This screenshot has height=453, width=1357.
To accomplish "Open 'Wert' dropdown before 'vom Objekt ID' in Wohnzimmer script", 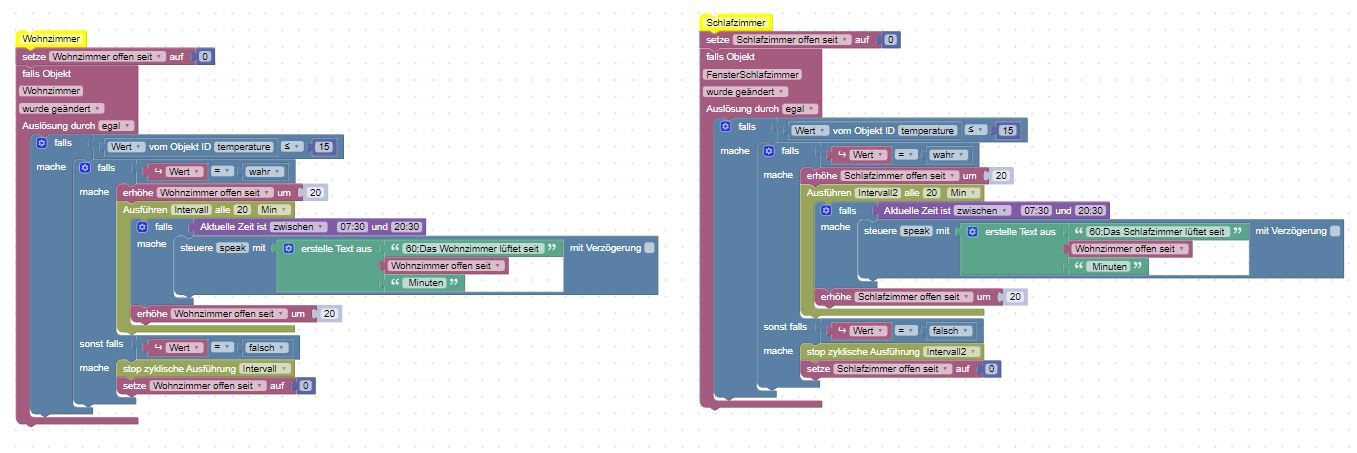I will 126,147.
